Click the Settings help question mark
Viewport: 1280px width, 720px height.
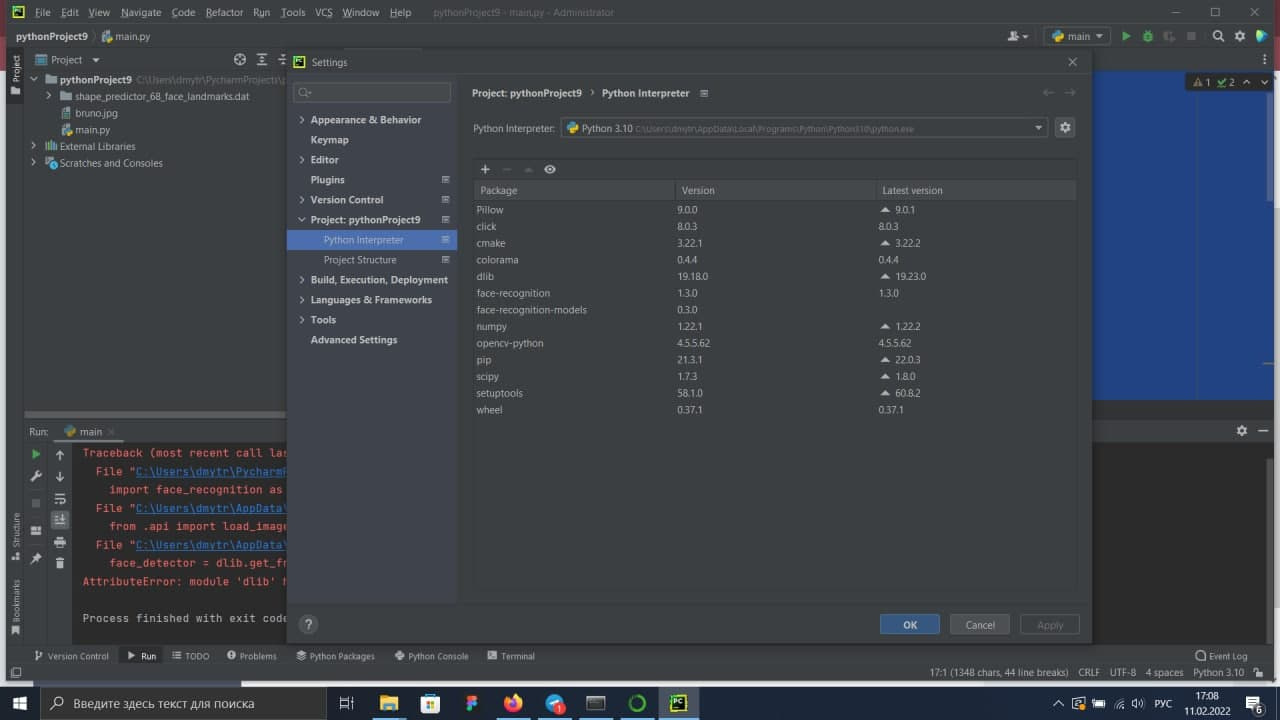tap(308, 624)
